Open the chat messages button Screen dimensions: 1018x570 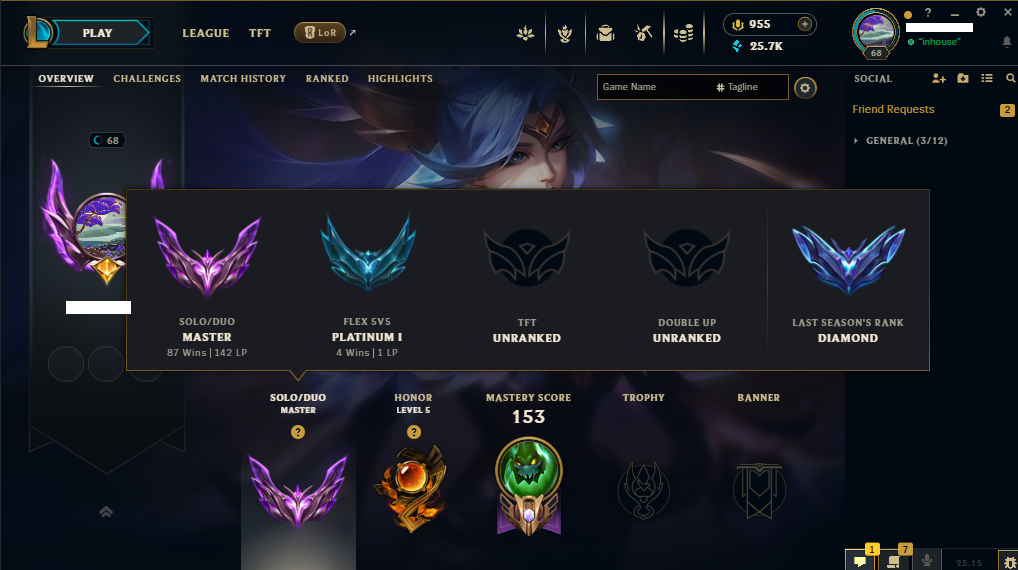point(860,560)
